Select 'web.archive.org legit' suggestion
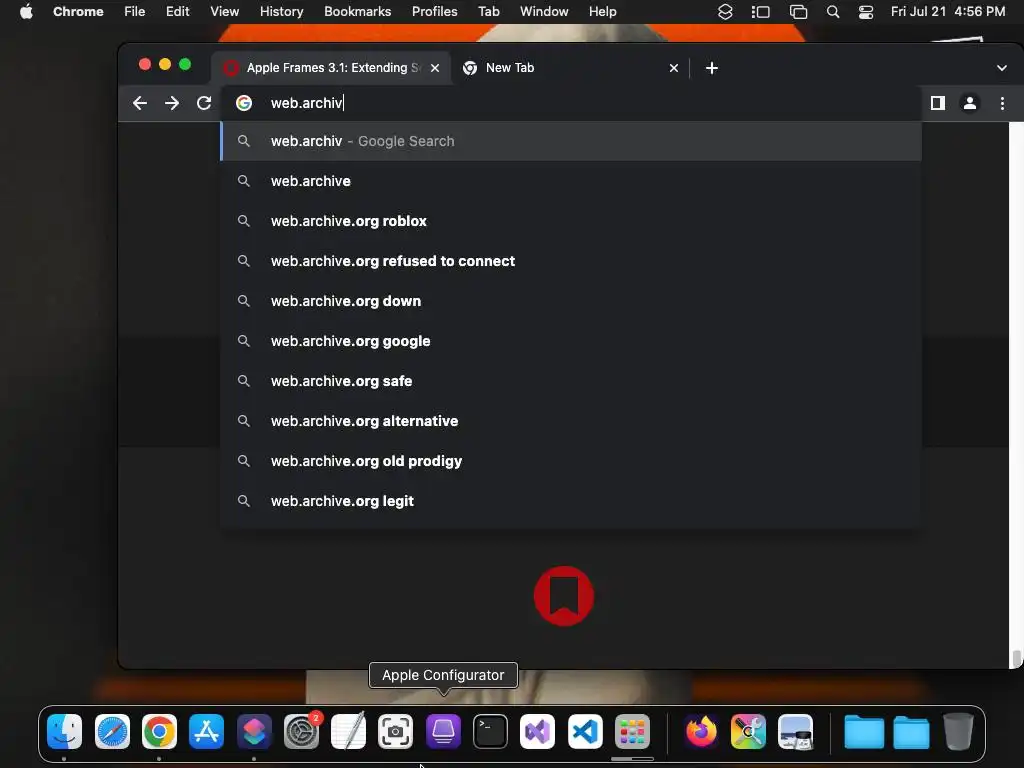The height and width of the screenshot is (768, 1024). click(x=571, y=501)
